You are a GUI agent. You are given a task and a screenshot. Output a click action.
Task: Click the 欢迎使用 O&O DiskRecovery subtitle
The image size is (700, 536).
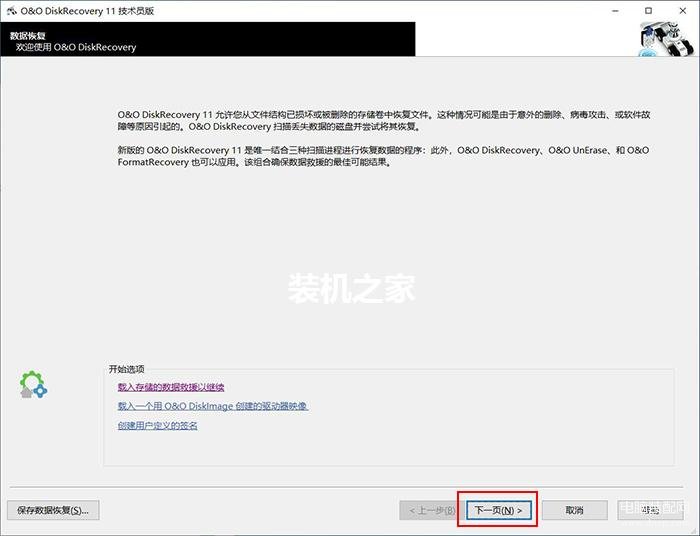tap(76, 47)
